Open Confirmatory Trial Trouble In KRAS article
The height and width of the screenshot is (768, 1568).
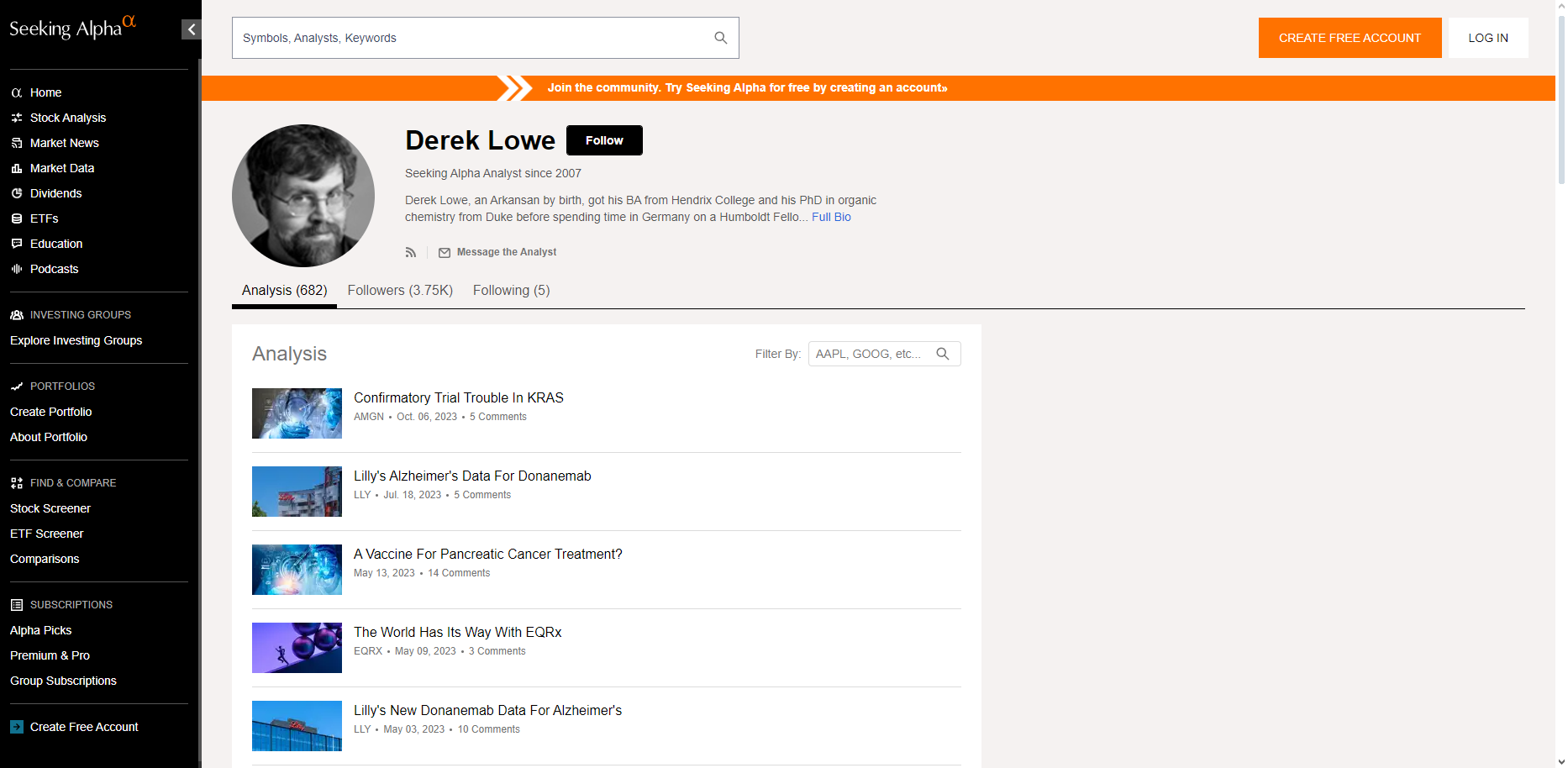point(459,398)
